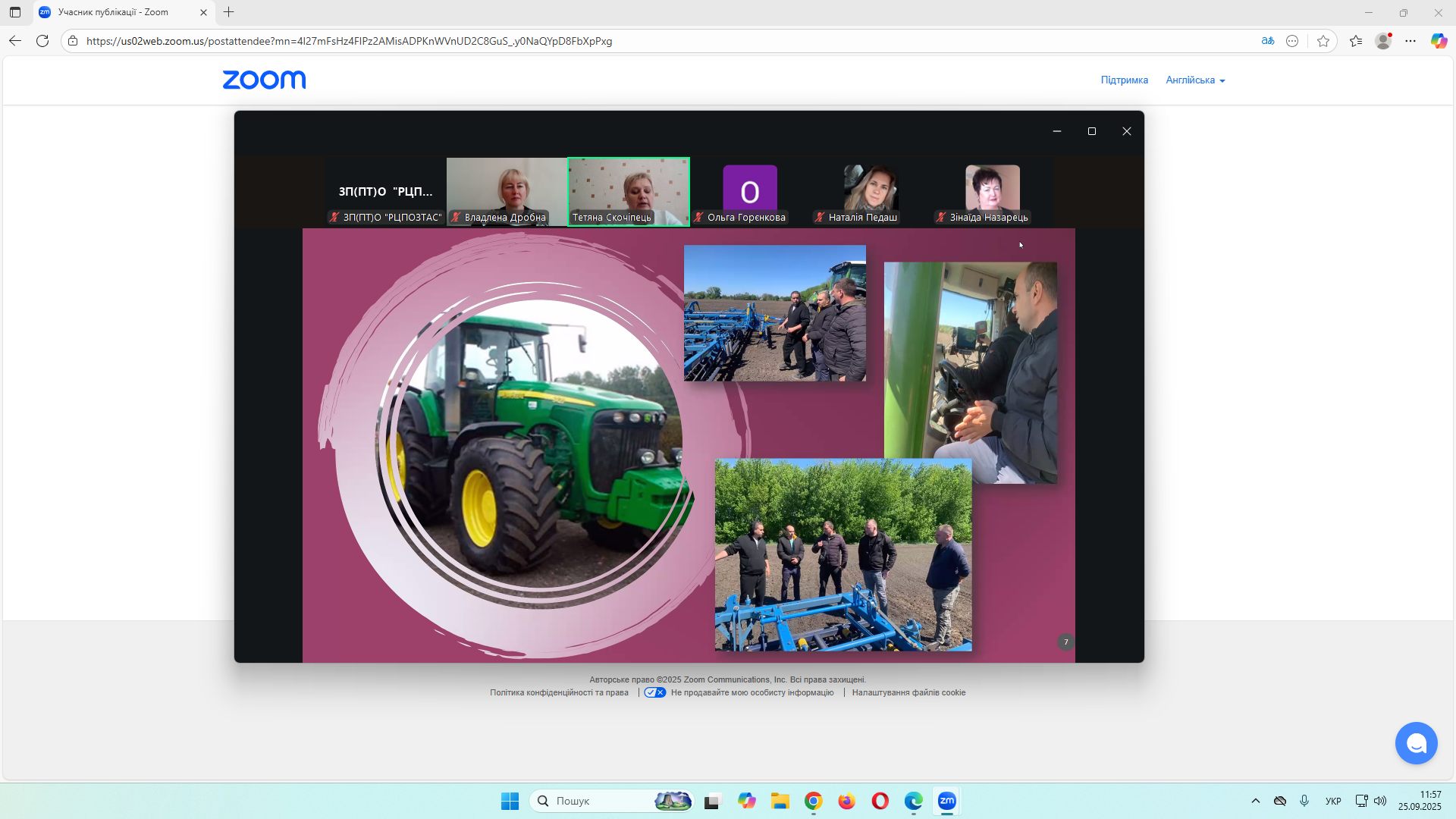Image resolution: width=1456 pixels, height=819 pixels.
Task: Toggle microphone icon in system tray
Action: pyautogui.click(x=1304, y=801)
